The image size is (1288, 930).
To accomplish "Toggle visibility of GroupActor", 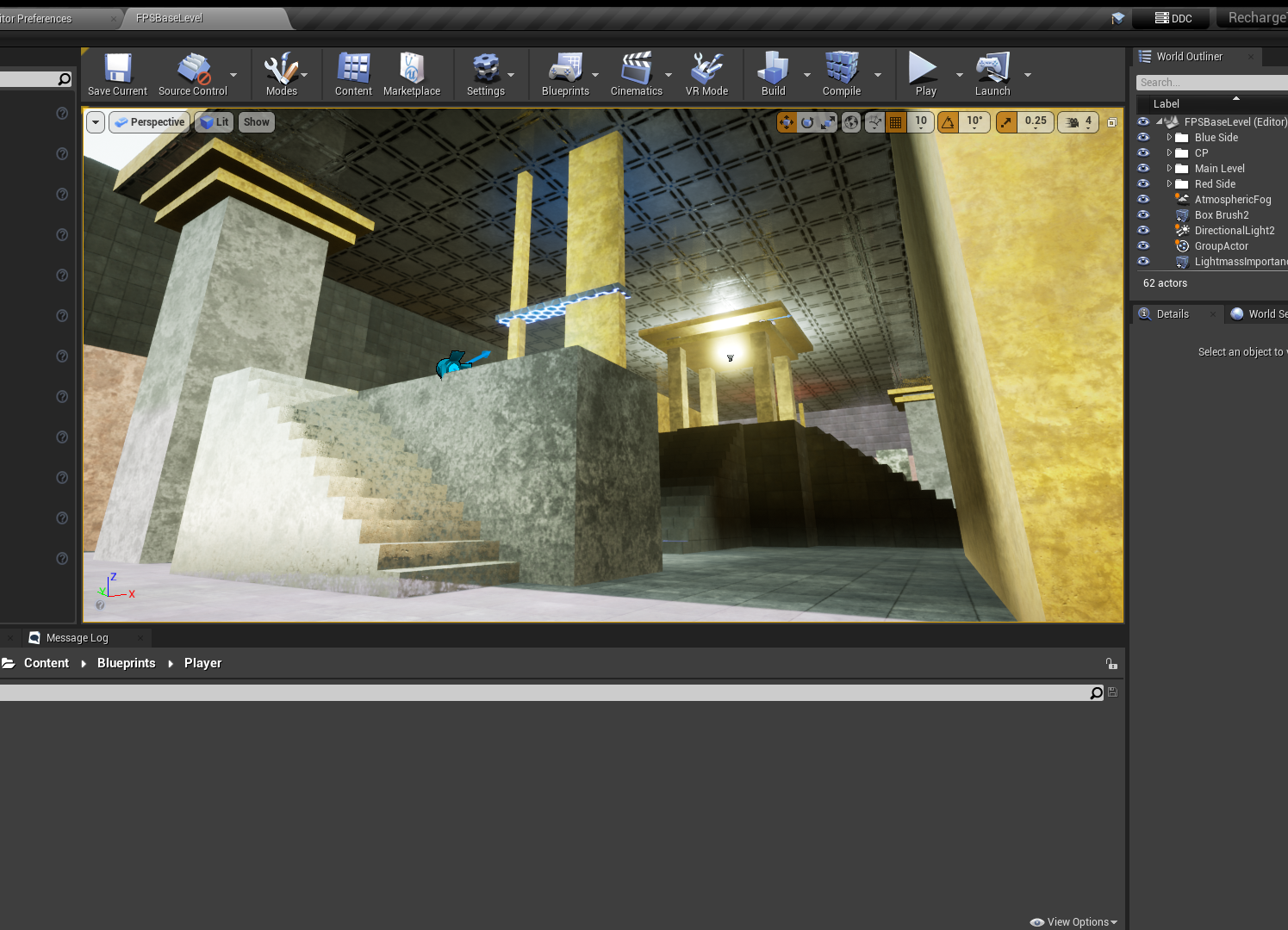I will tap(1143, 245).
